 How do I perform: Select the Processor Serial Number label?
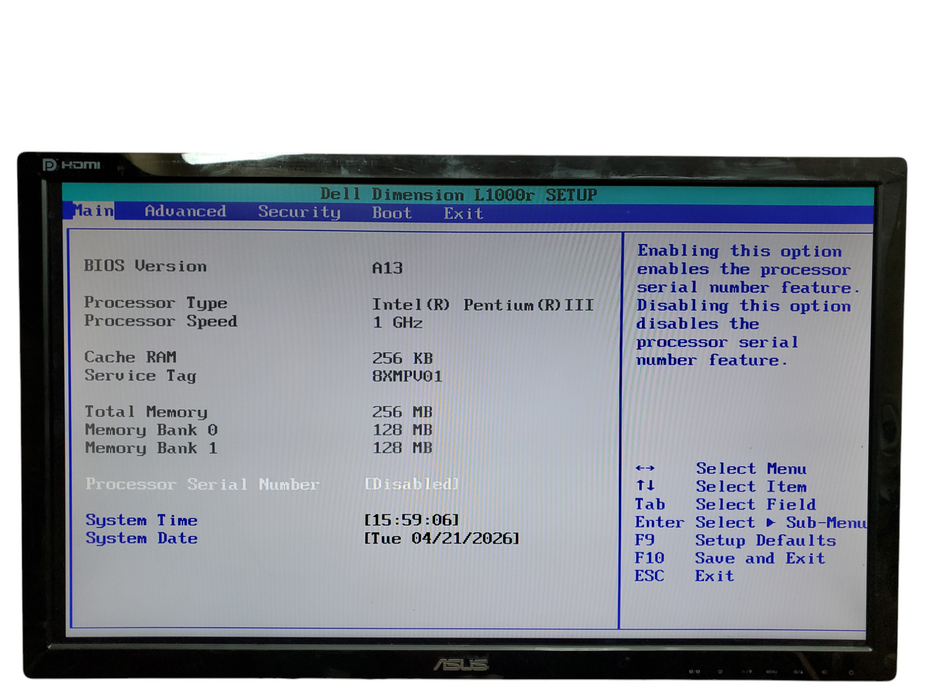click(202, 484)
